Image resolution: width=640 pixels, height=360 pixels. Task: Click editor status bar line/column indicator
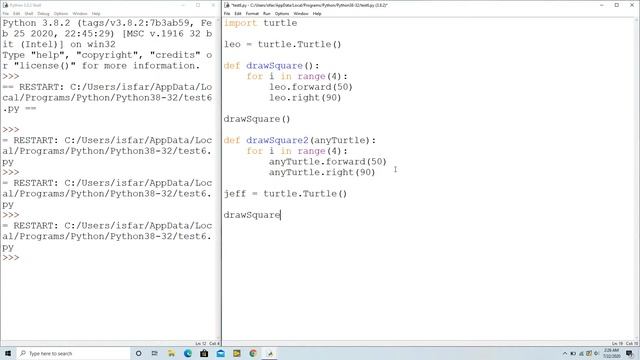(624, 344)
